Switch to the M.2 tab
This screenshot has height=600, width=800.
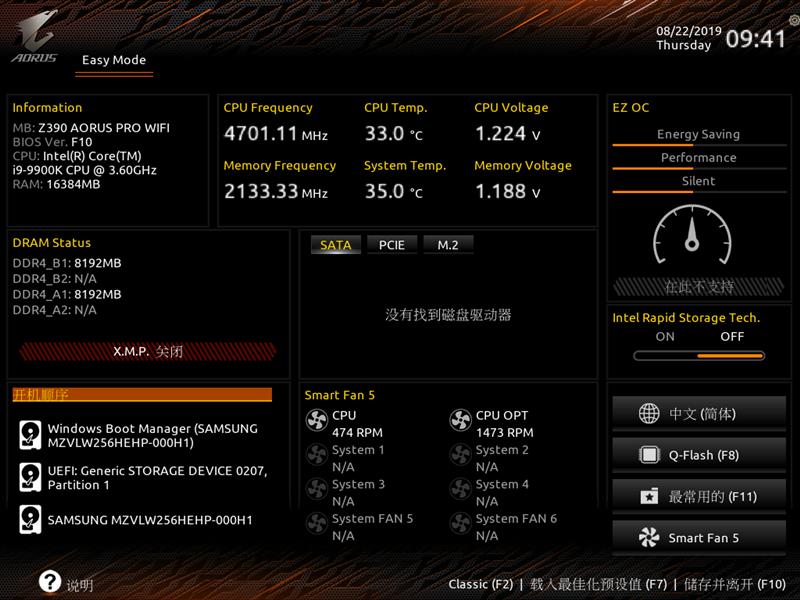click(x=448, y=245)
